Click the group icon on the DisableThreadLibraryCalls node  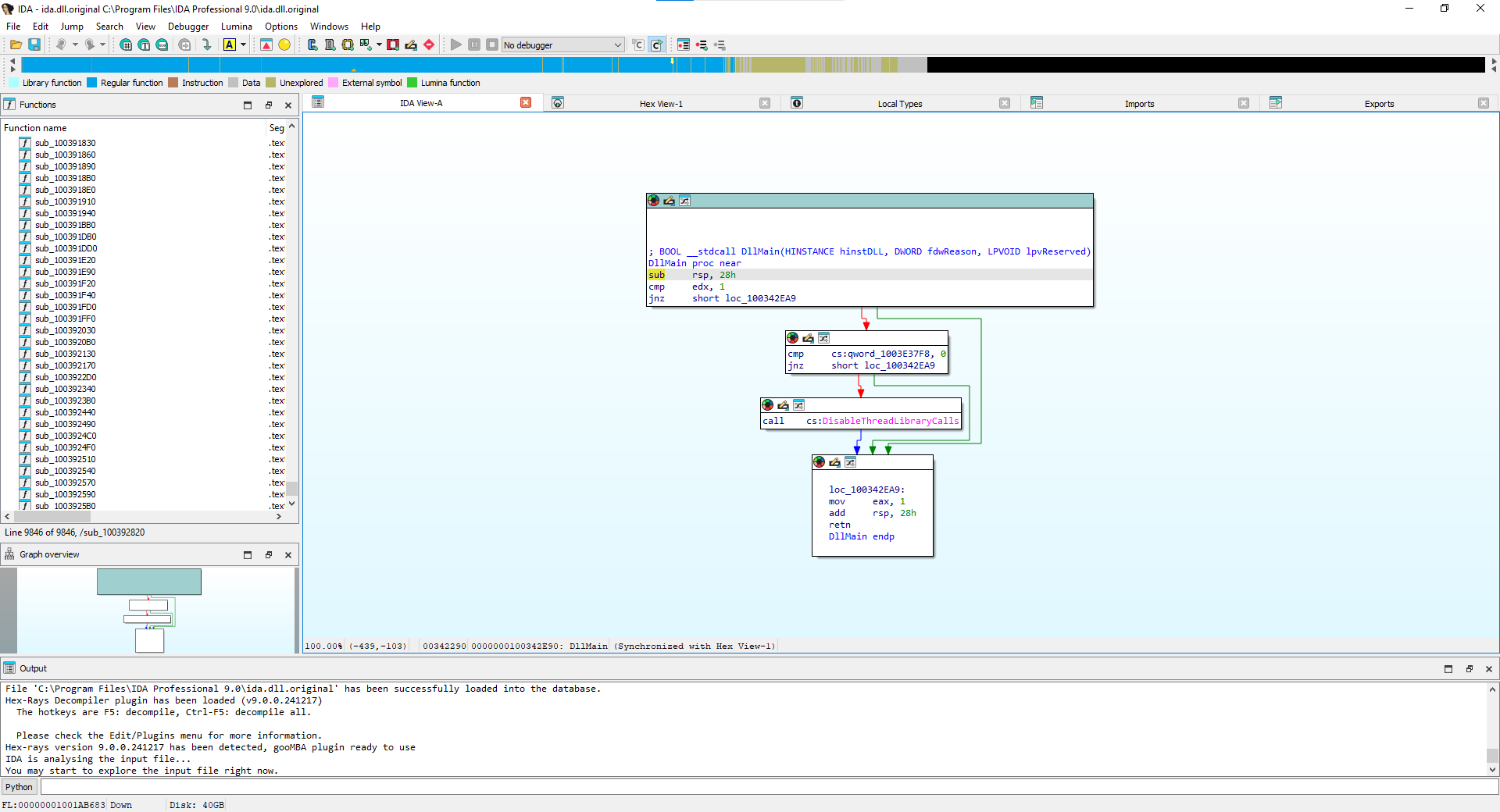coord(798,404)
